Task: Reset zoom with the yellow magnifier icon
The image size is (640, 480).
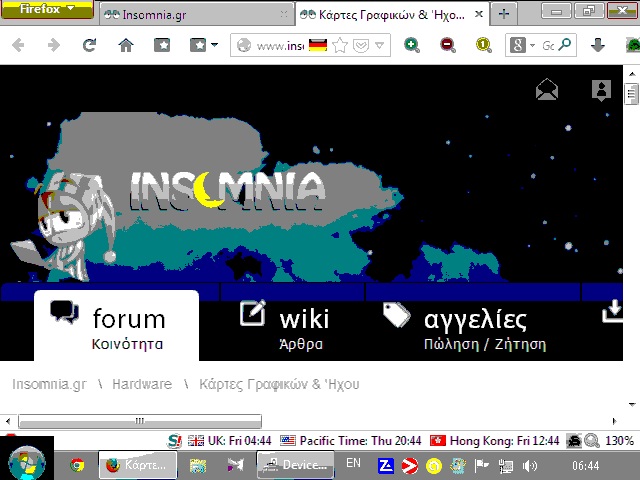Action: coord(483,45)
